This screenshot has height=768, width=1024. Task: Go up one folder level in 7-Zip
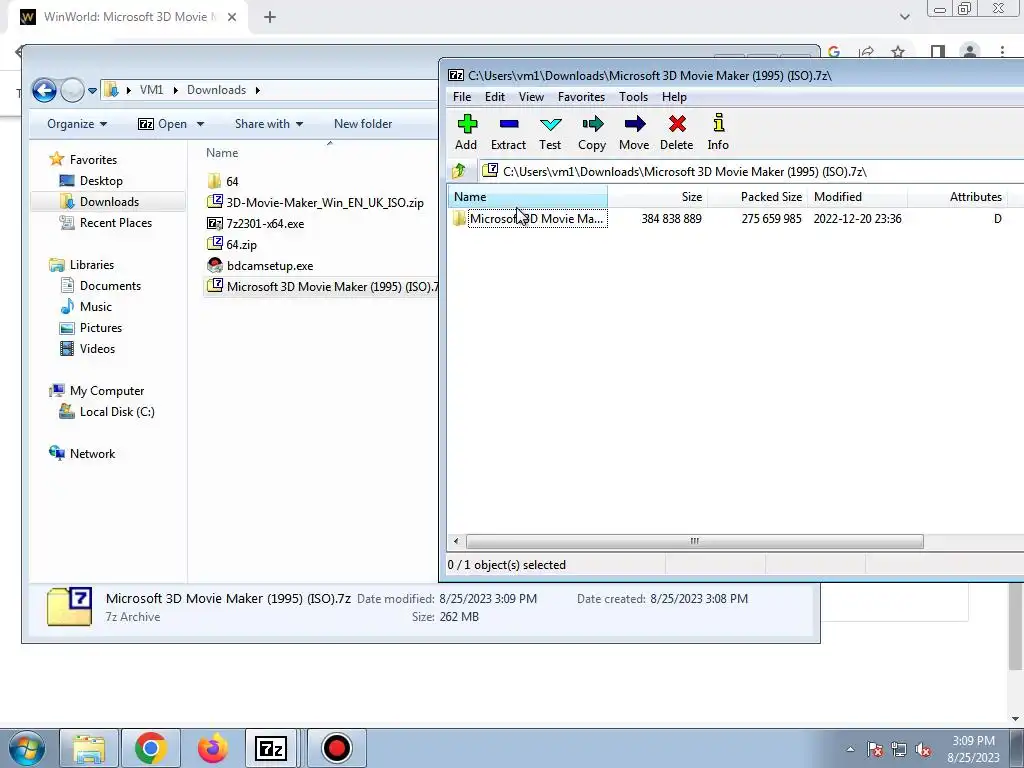(x=459, y=171)
